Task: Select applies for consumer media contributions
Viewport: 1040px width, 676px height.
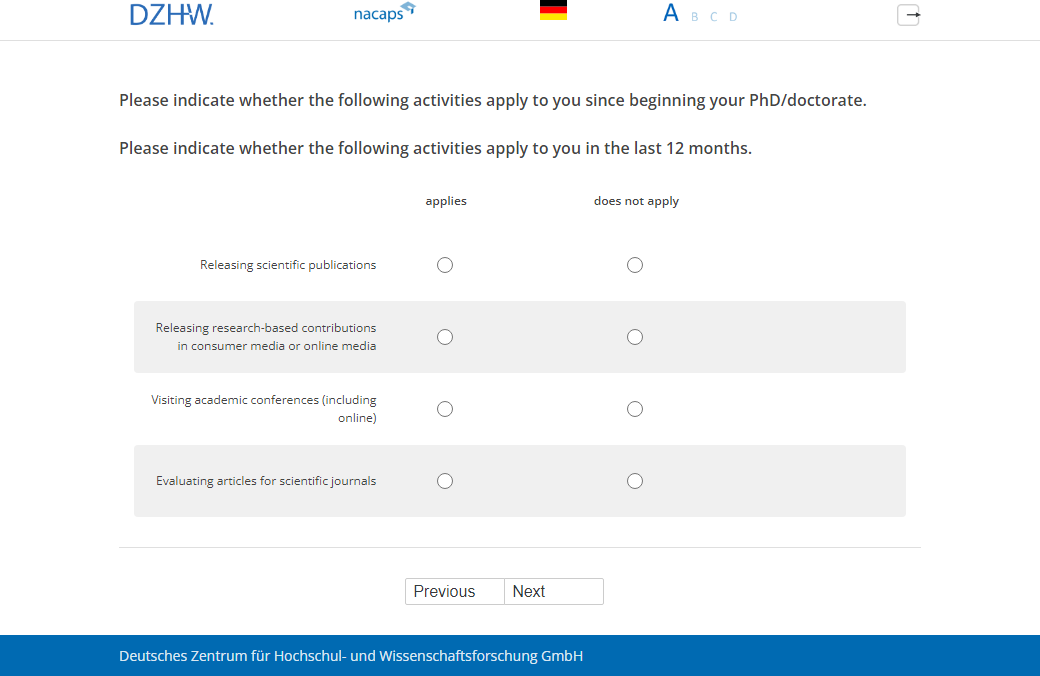Action: tap(445, 337)
